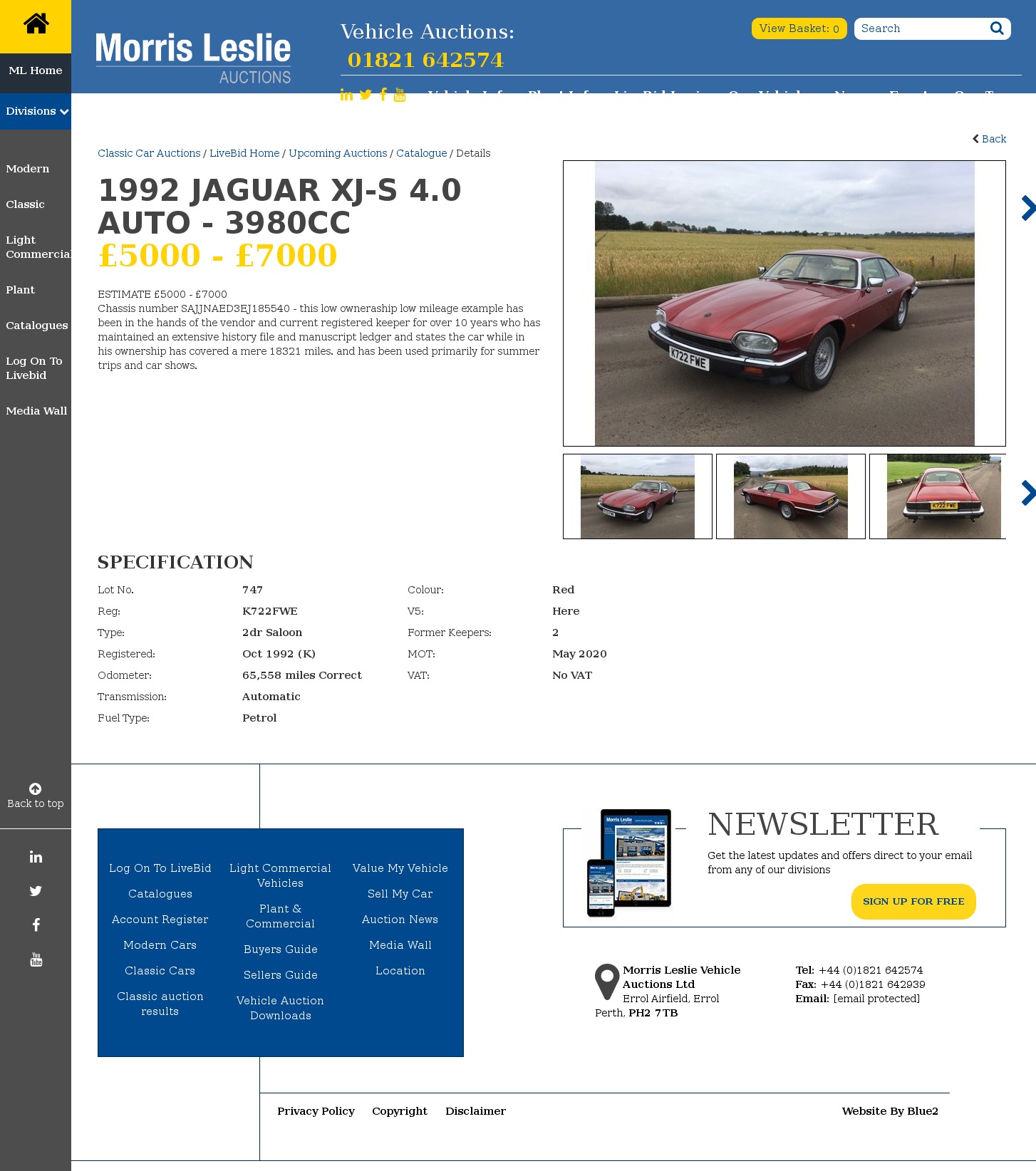Click the View Basket button

click(x=799, y=28)
